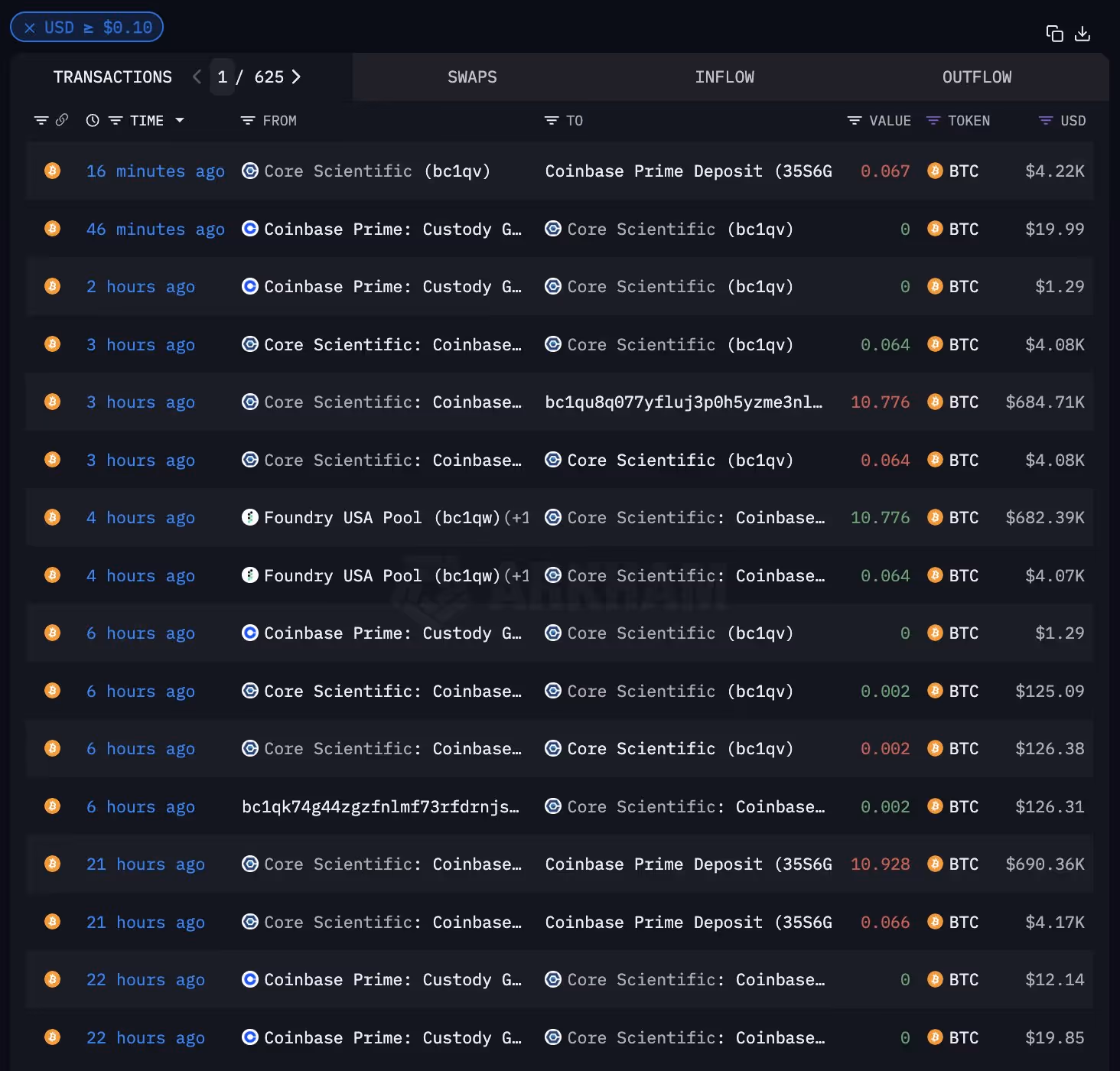This screenshot has height=1071, width=1120.
Task: Click the $19.85 USD amount
Action: [x=1055, y=1038]
